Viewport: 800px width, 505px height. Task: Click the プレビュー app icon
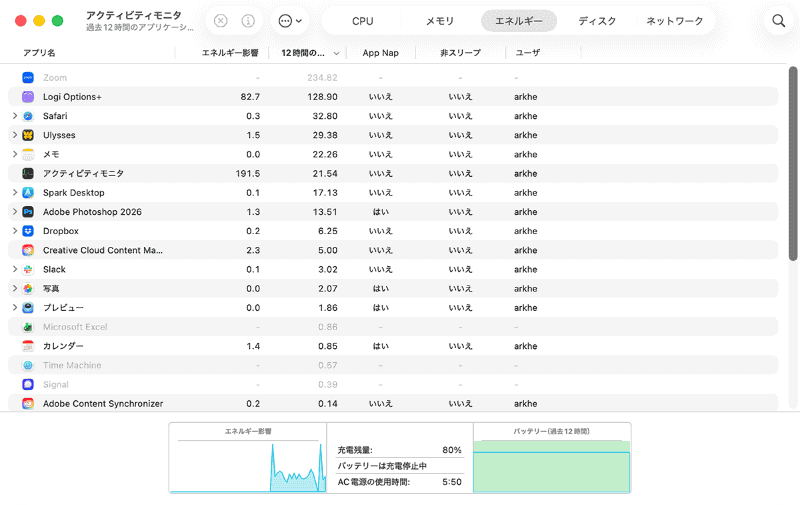(28, 308)
